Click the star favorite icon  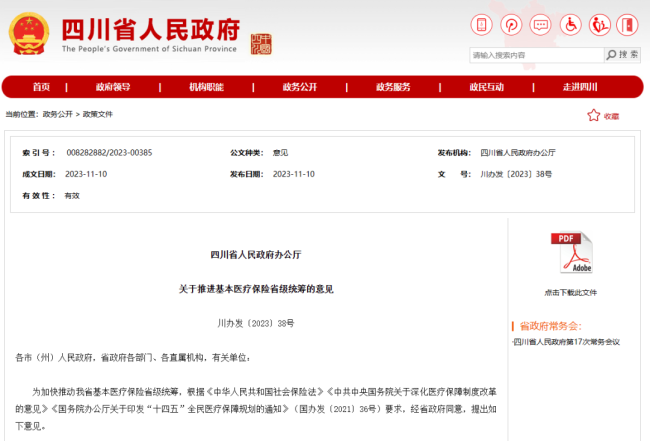[x=594, y=115]
